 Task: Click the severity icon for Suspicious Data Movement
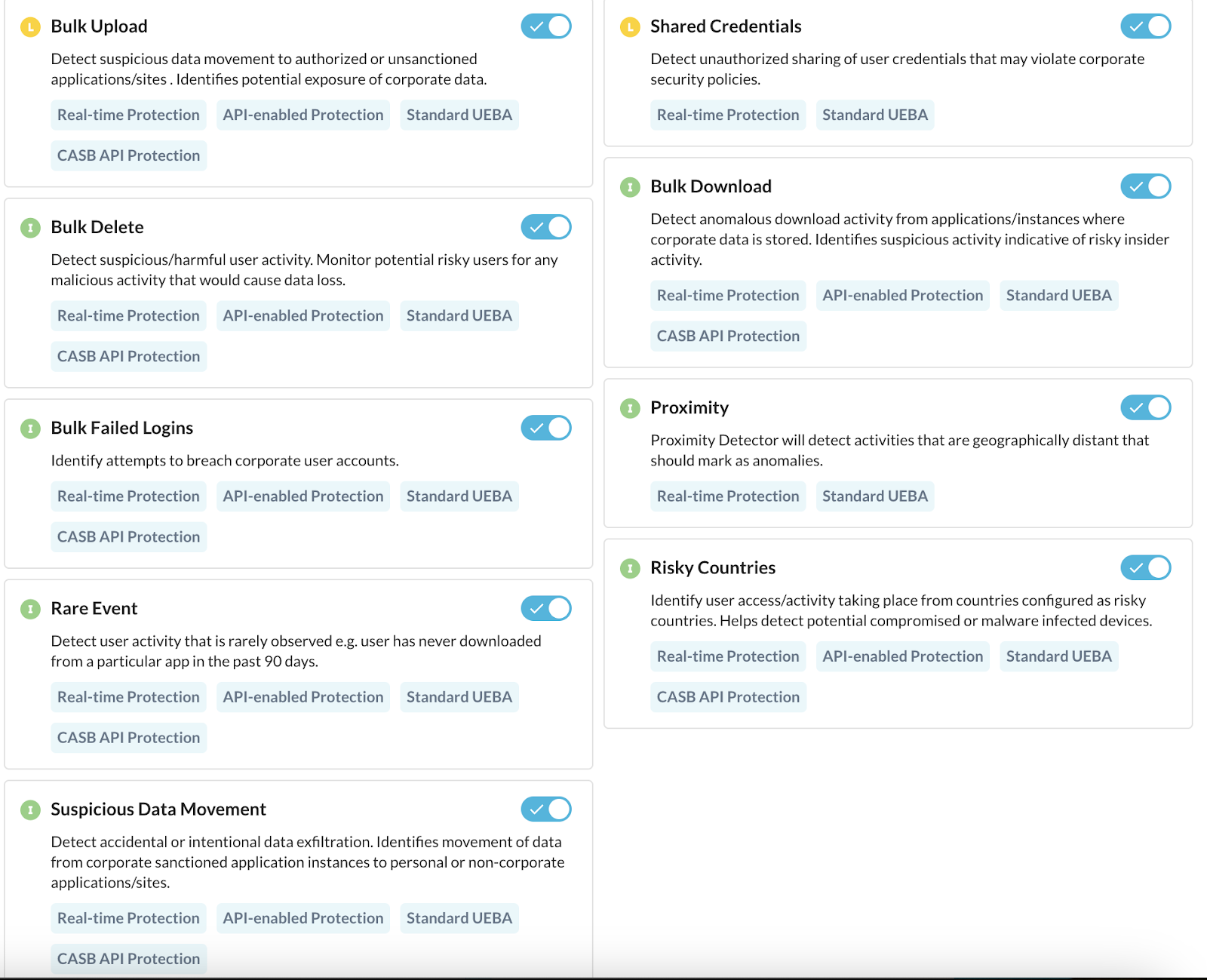point(30,809)
